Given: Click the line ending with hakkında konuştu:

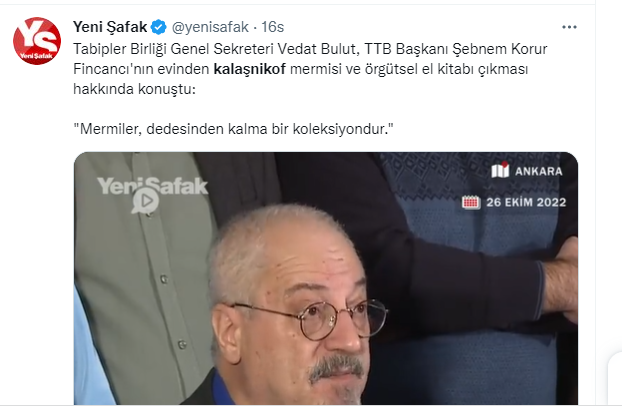Looking at the screenshot, I should point(134,89).
